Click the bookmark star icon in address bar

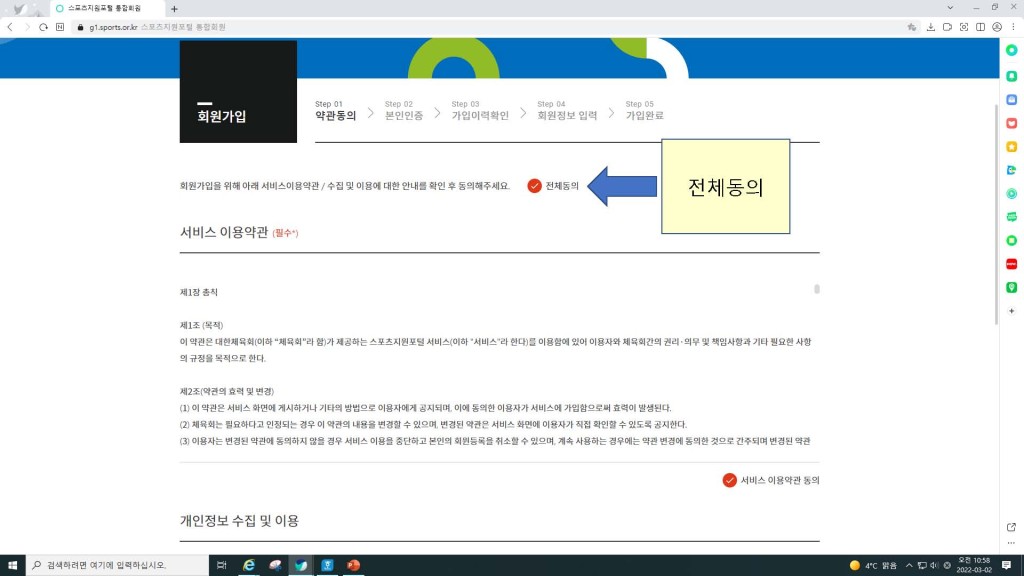(x=910, y=27)
